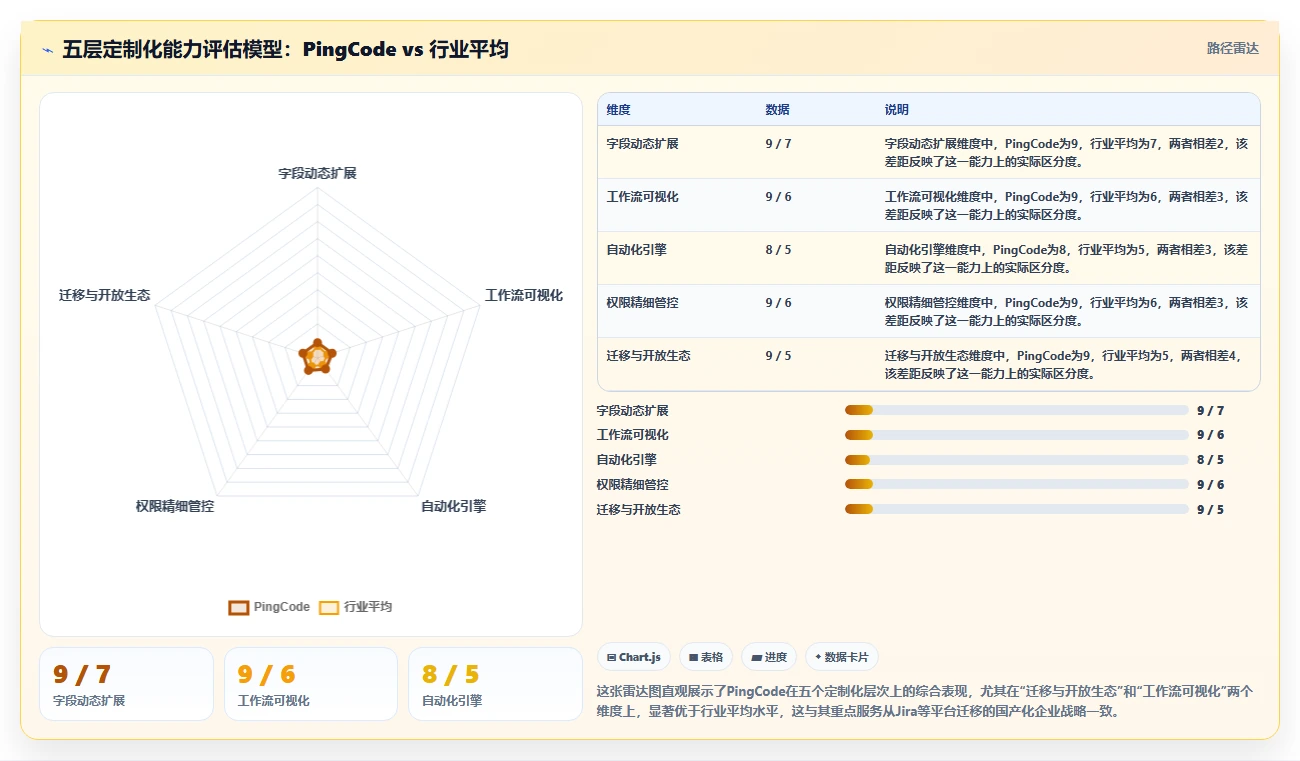Click the 字段动态扩展 radar axis label
This screenshot has height=761, width=1300.
pos(317,173)
